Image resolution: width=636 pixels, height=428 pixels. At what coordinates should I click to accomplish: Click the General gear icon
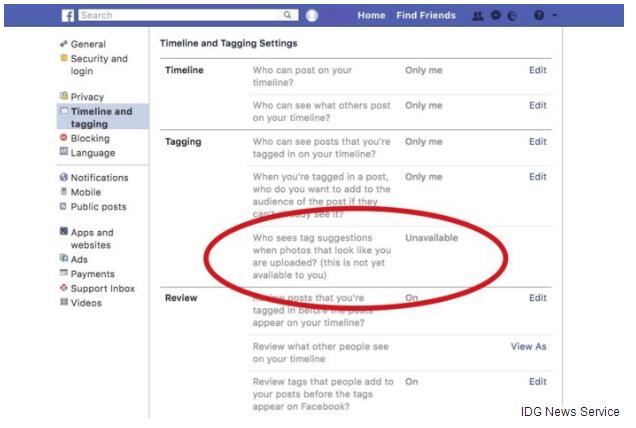63,43
